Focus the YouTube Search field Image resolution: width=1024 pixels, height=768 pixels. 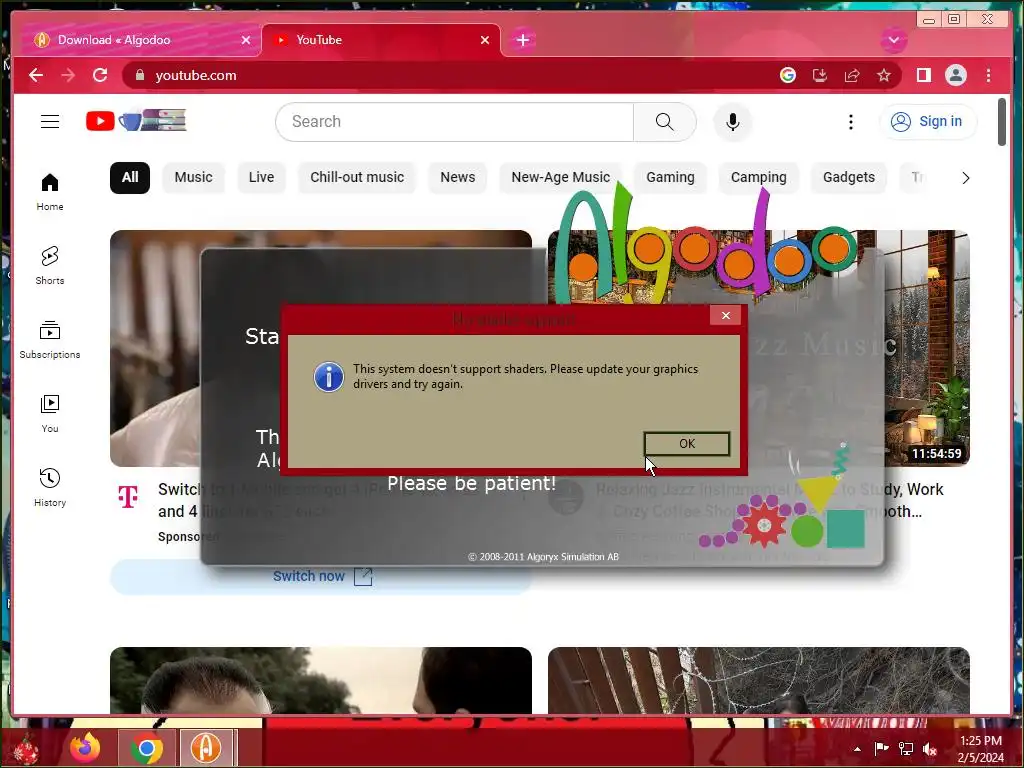[x=455, y=121]
